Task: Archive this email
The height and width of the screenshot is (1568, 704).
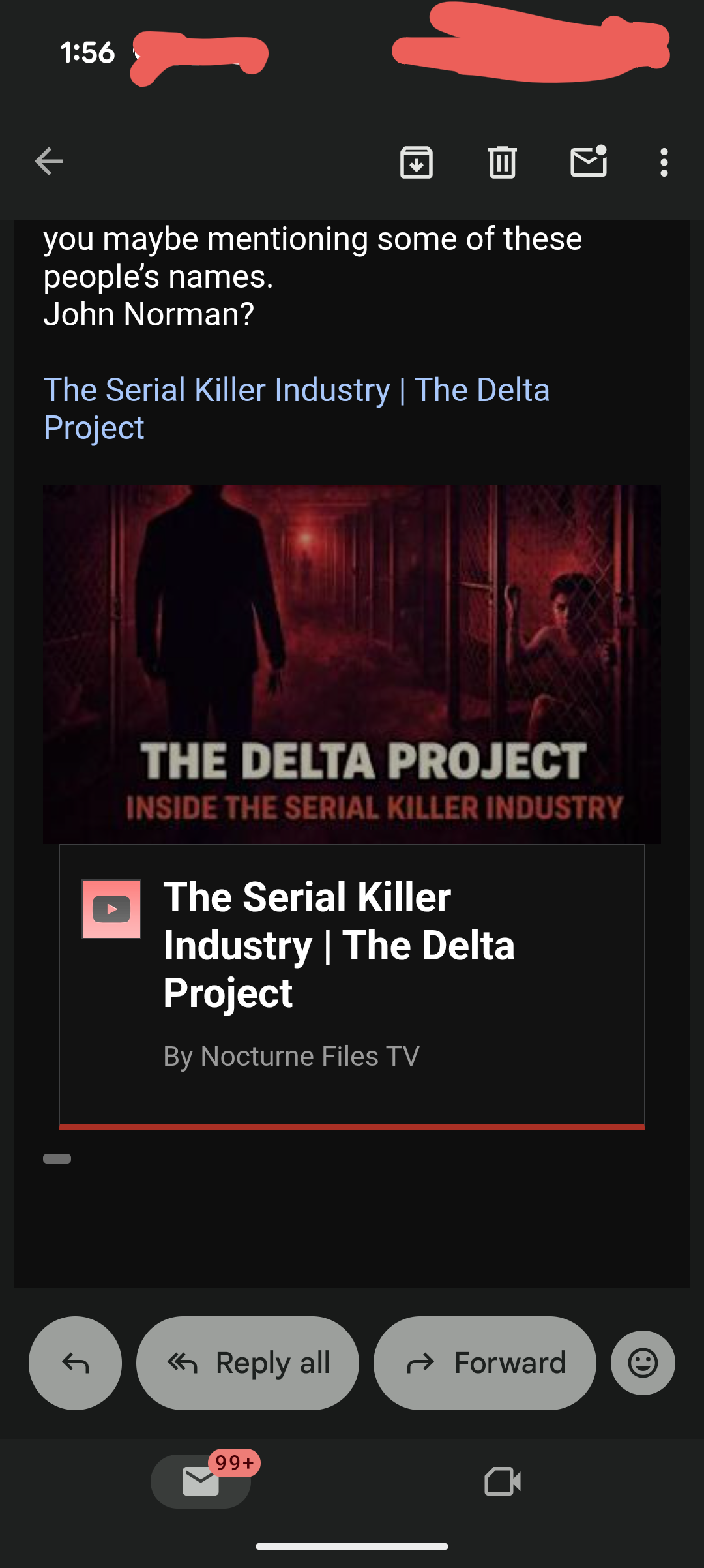Action: (417, 162)
